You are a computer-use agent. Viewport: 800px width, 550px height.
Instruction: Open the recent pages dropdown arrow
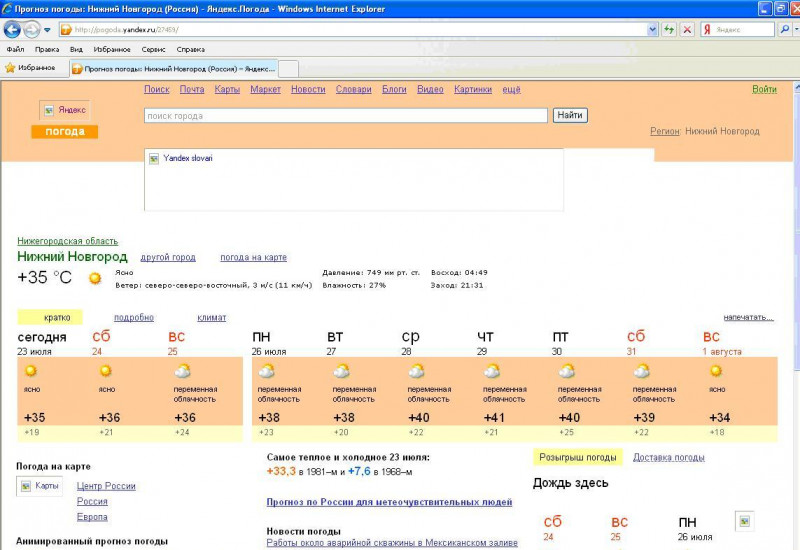pyautogui.click(x=47, y=30)
